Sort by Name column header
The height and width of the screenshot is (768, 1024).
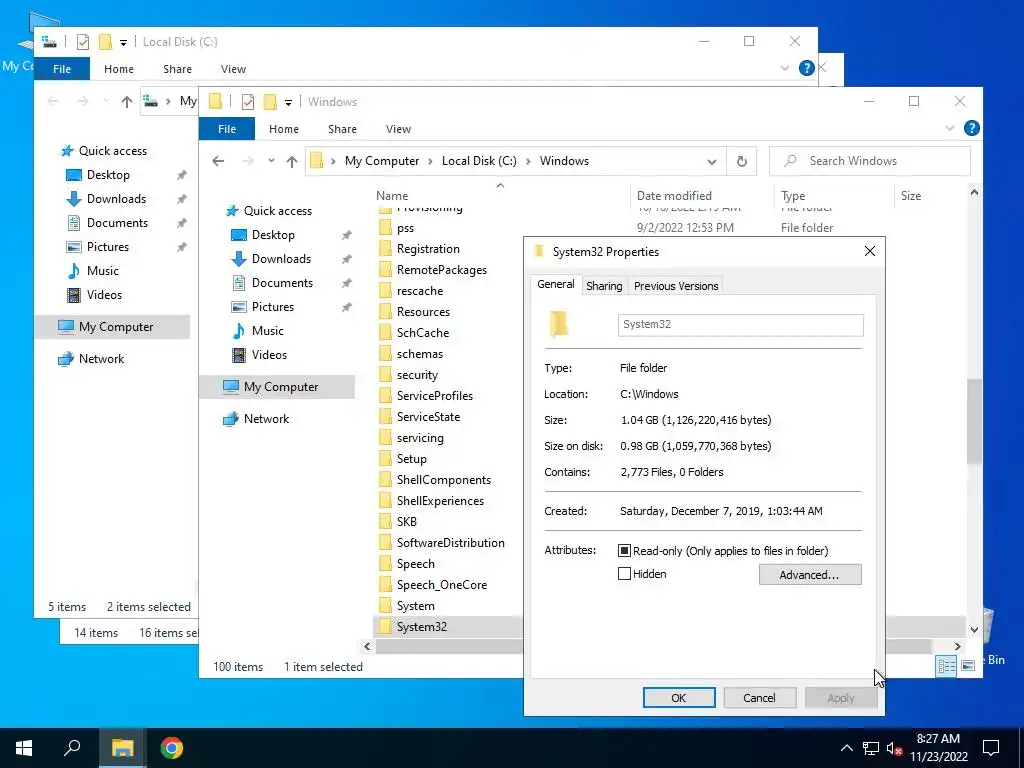coord(500,195)
